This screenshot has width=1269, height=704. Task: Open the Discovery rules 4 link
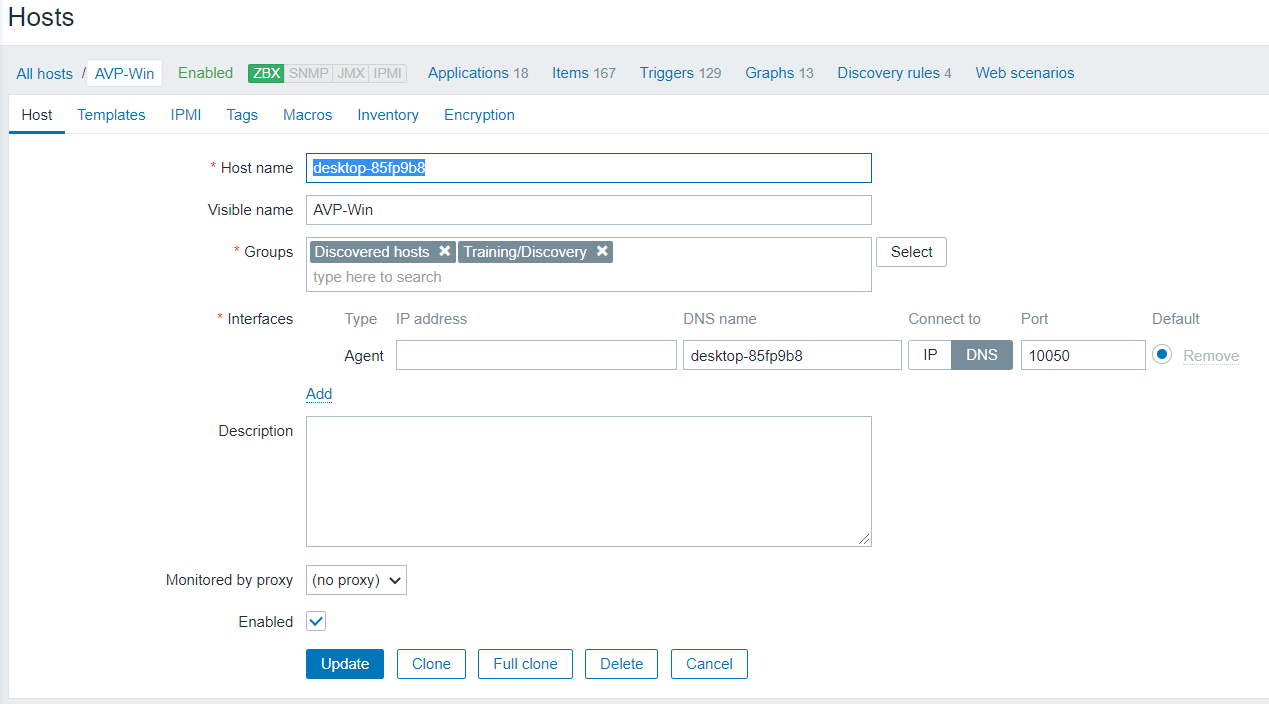pos(894,73)
